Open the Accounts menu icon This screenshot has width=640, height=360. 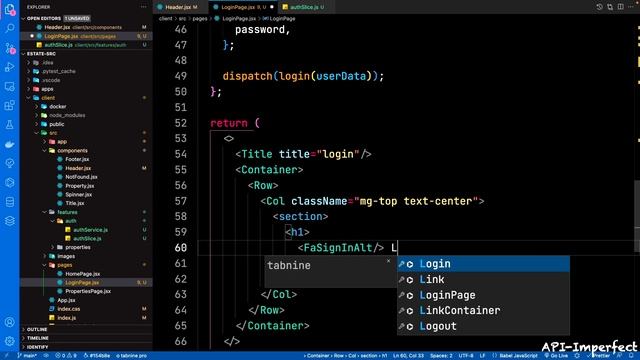(9, 322)
